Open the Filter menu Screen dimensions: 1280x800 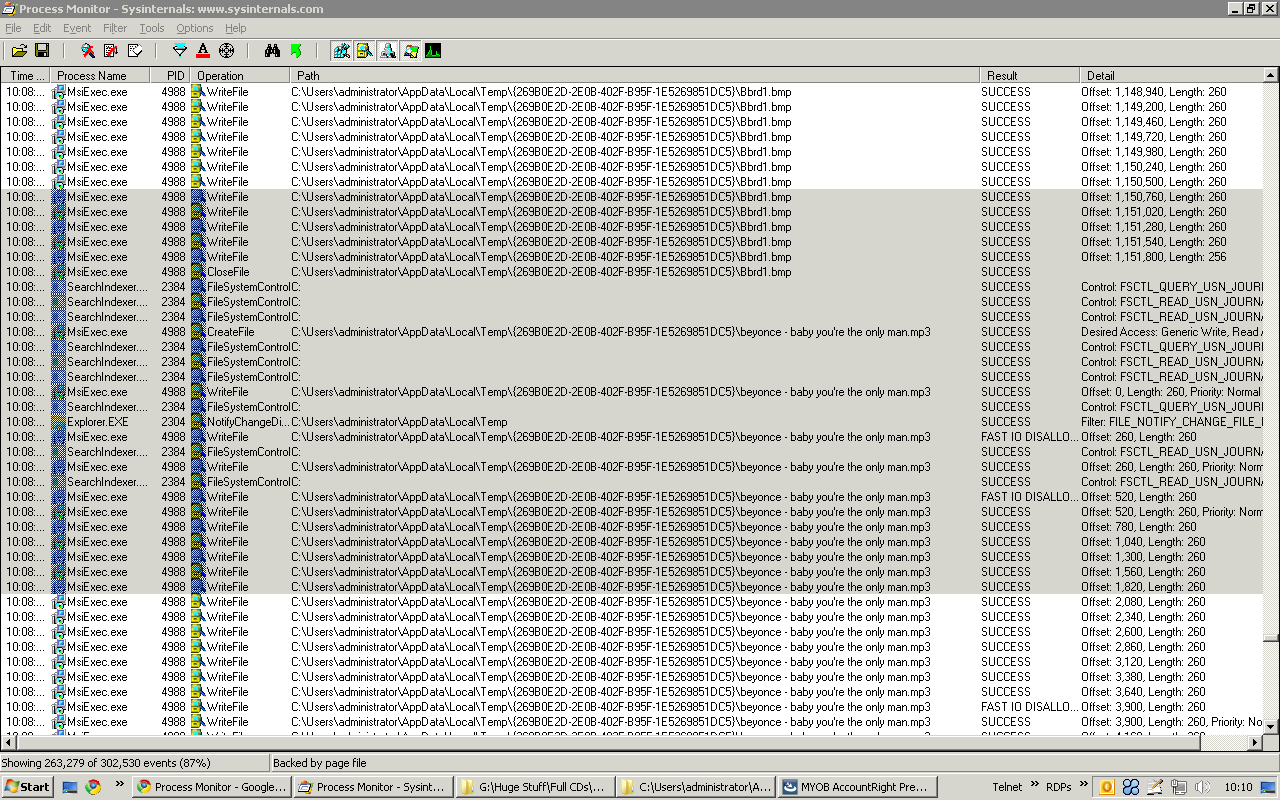click(x=115, y=28)
